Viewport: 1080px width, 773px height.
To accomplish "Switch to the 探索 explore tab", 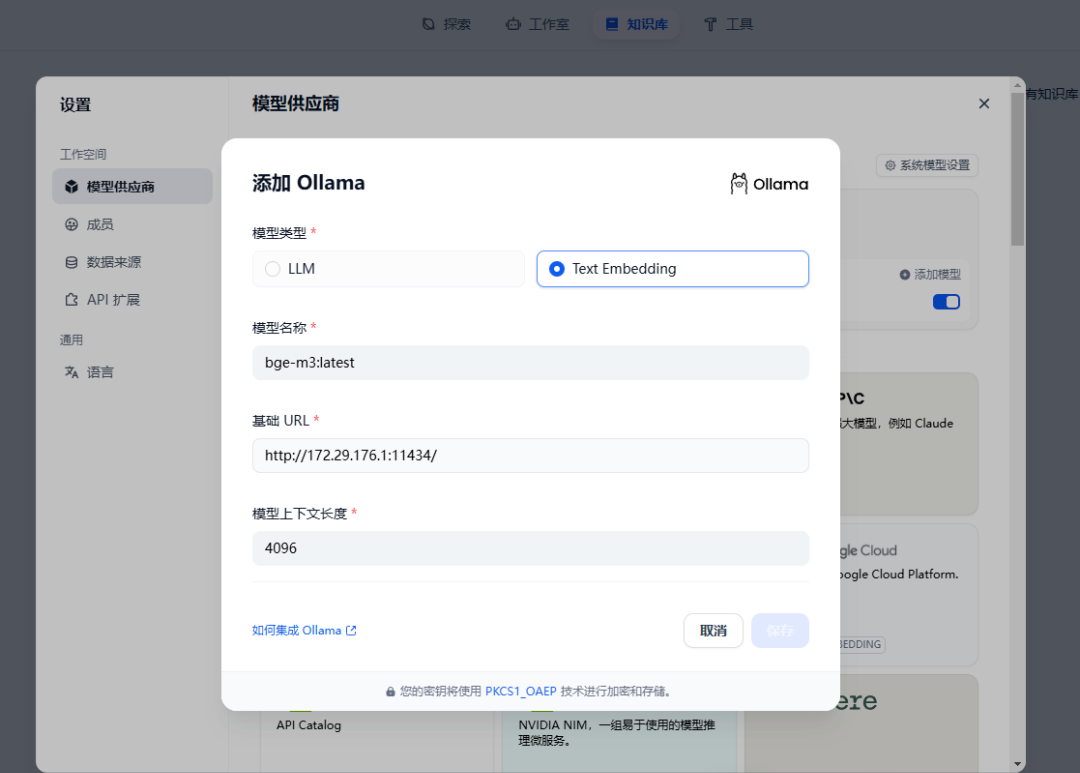I will 446,24.
